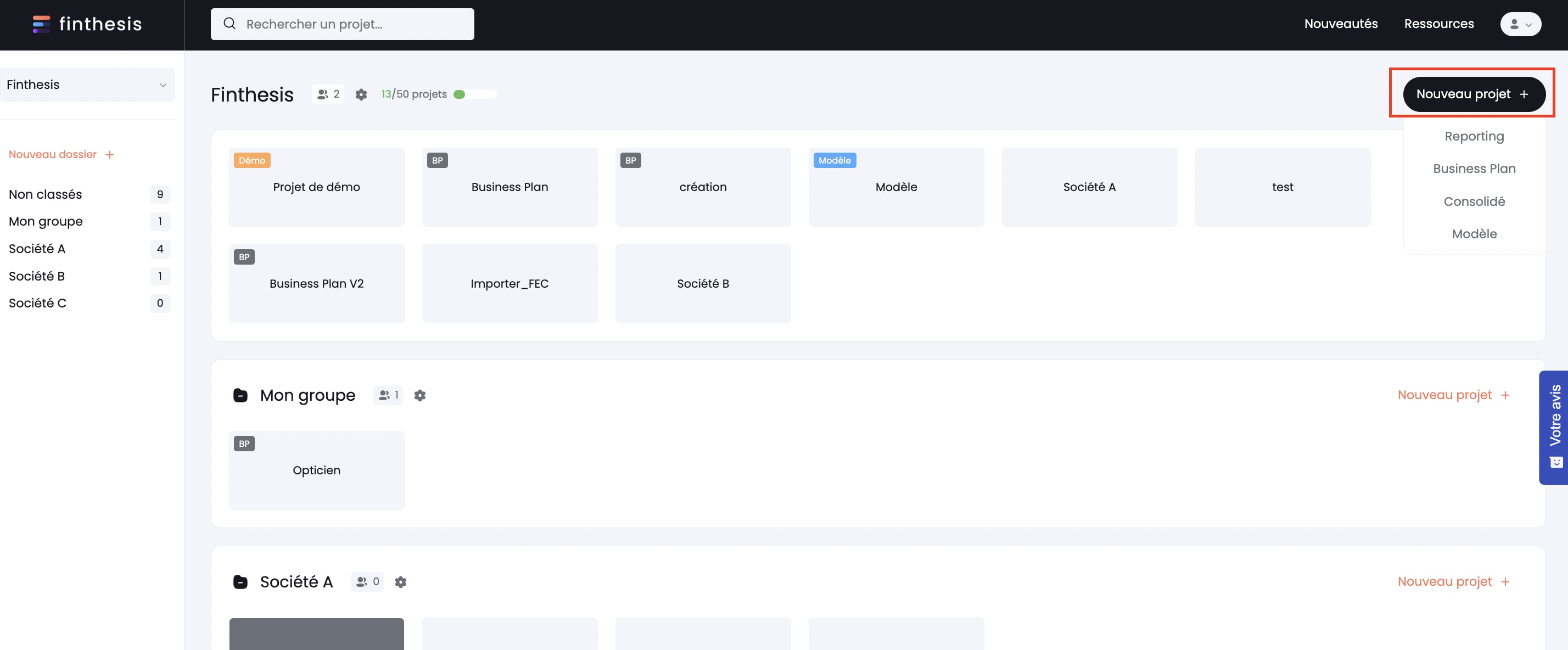Click the search magnifier icon
The width and height of the screenshot is (1568, 650).
coord(229,24)
